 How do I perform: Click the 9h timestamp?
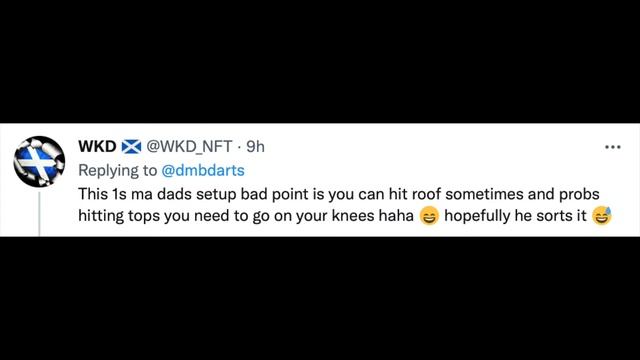pyautogui.click(x=256, y=146)
